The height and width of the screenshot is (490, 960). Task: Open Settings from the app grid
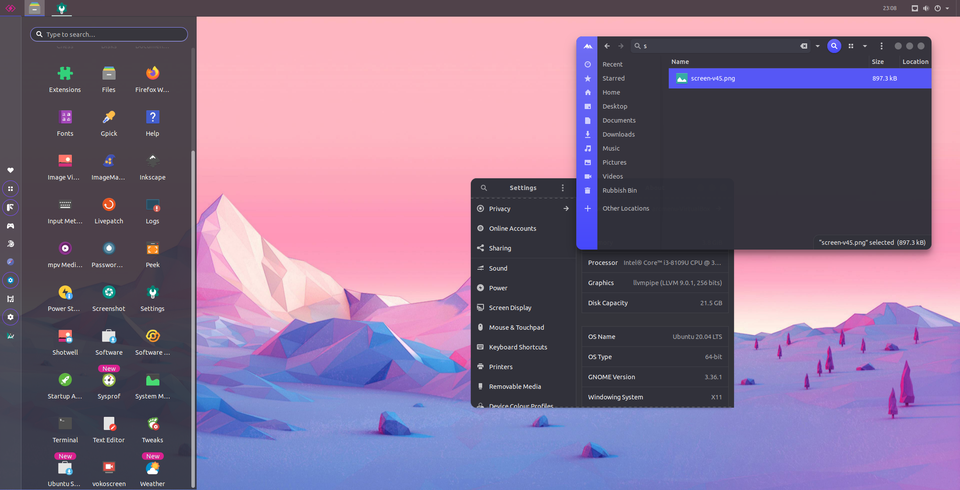[152, 299]
